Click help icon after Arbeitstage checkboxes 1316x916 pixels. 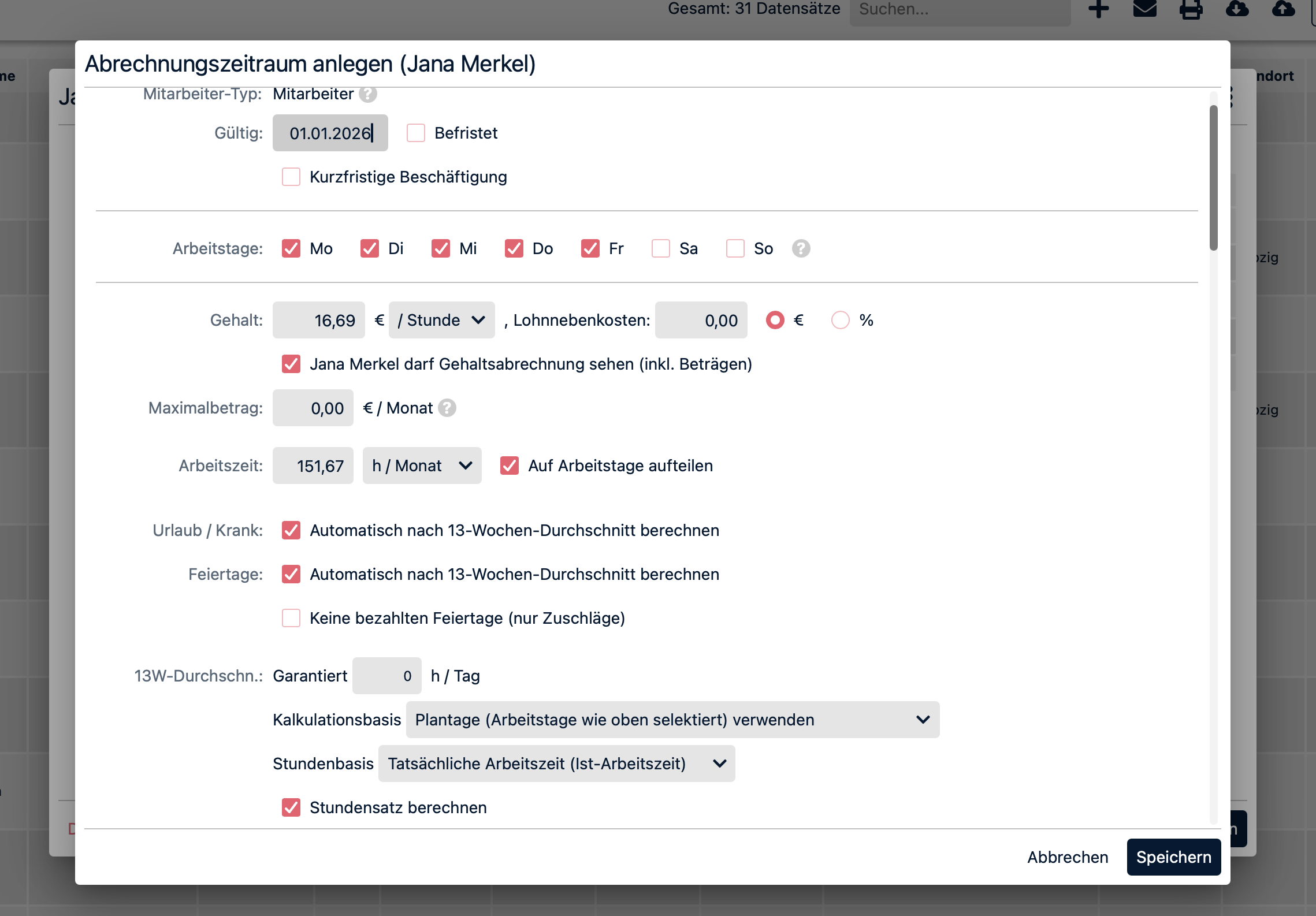tap(801, 248)
